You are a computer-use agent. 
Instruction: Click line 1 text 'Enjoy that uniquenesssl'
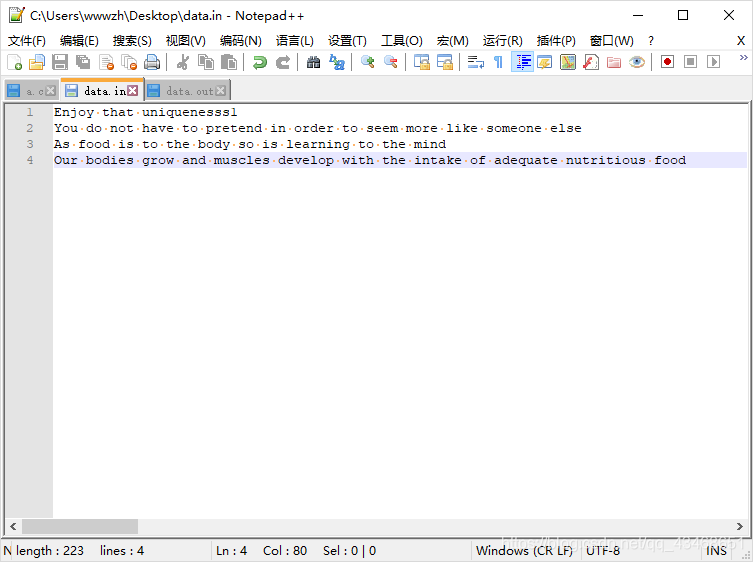click(x=146, y=112)
